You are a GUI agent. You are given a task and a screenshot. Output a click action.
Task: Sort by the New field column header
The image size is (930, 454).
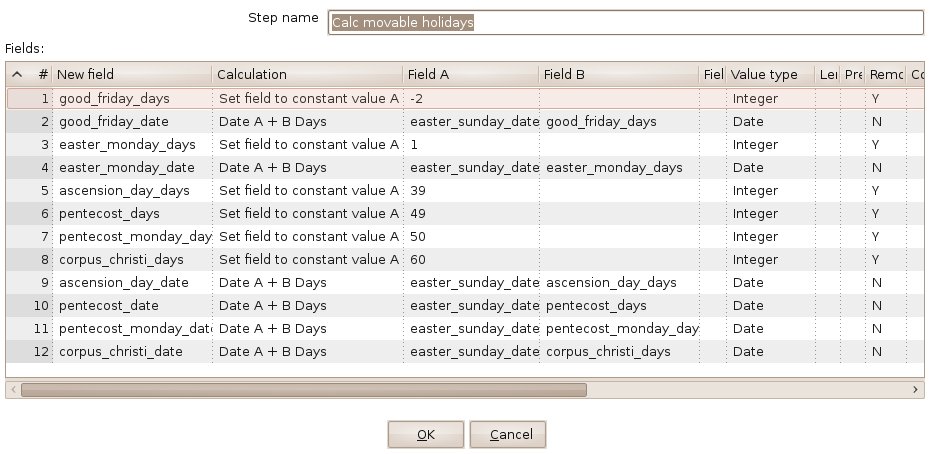tap(132, 74)
